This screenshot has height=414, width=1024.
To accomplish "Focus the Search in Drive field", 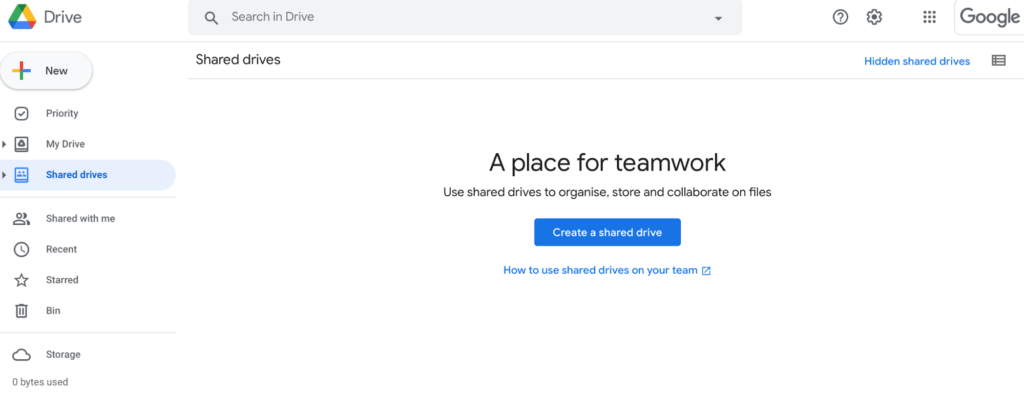I will pyautogui.click(x=465, y=18).
